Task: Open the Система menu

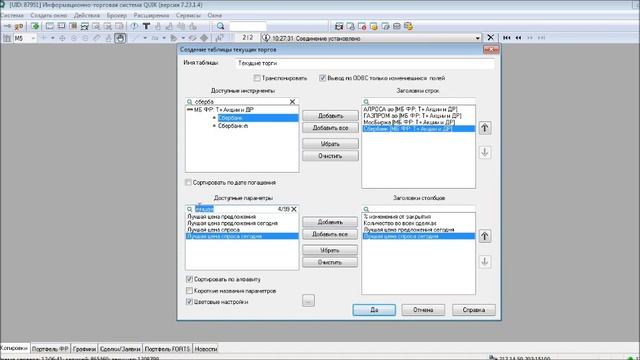Action: (x=11, y=15)
